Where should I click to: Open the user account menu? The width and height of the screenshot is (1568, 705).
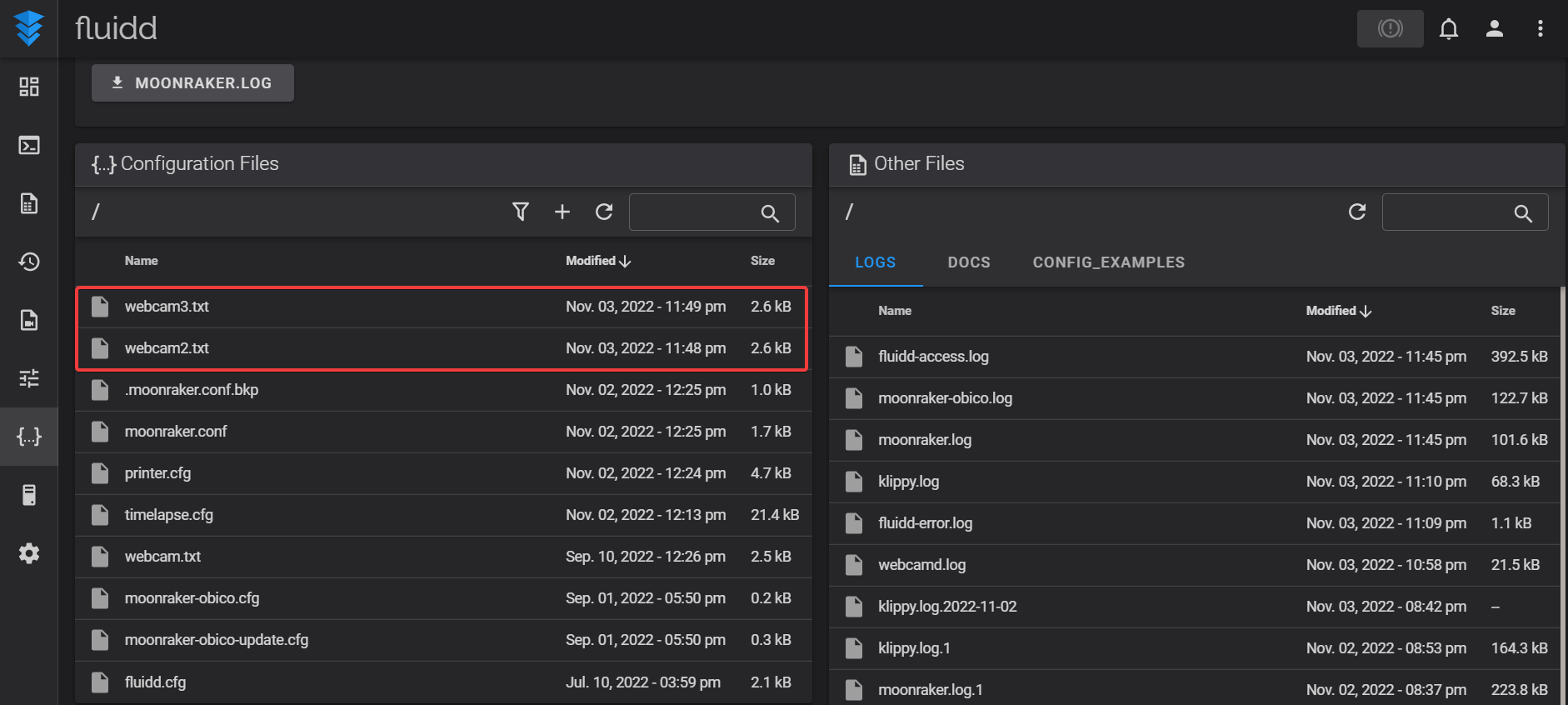(x=1495, y=28)
